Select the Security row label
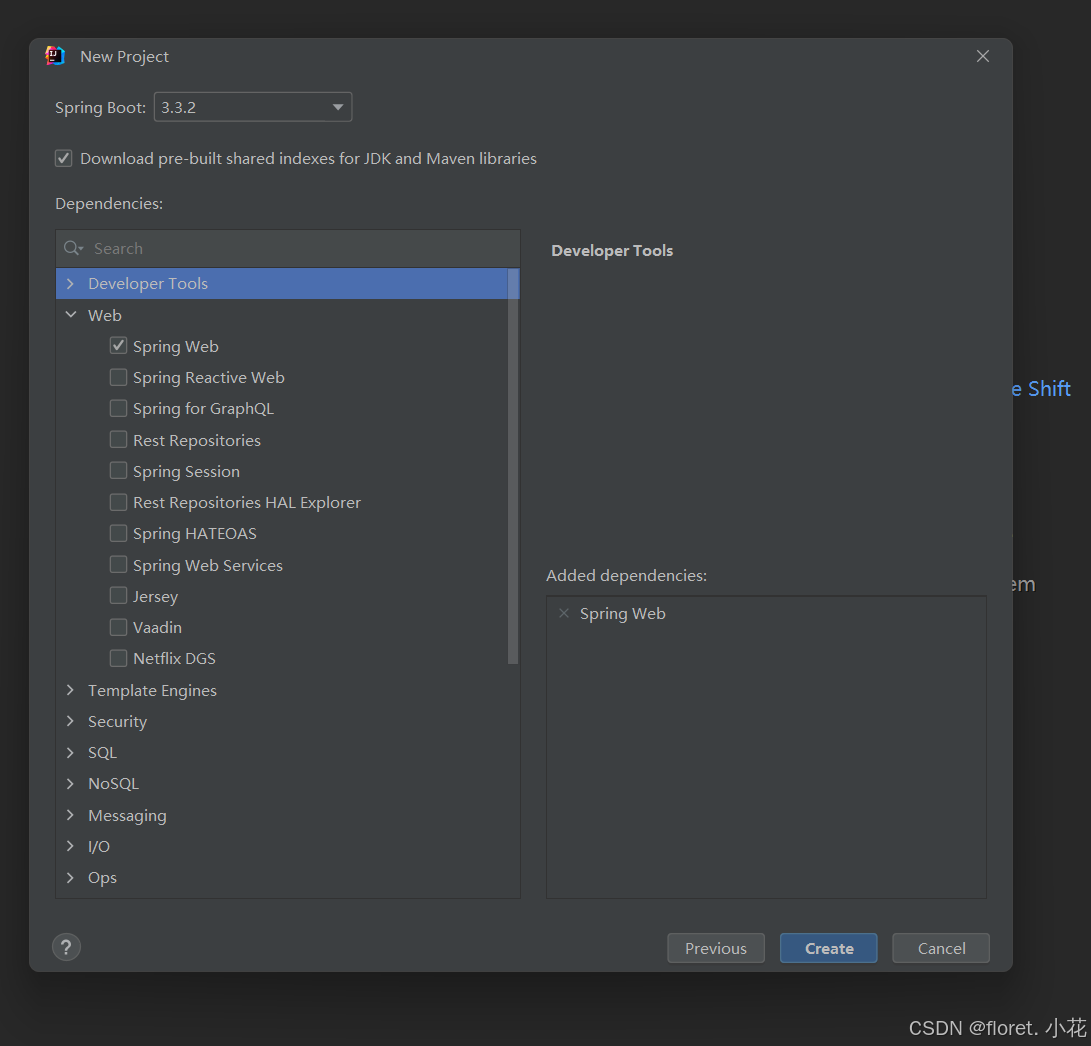Screen dimensions: 1091x1046 [x=117, y=722]
